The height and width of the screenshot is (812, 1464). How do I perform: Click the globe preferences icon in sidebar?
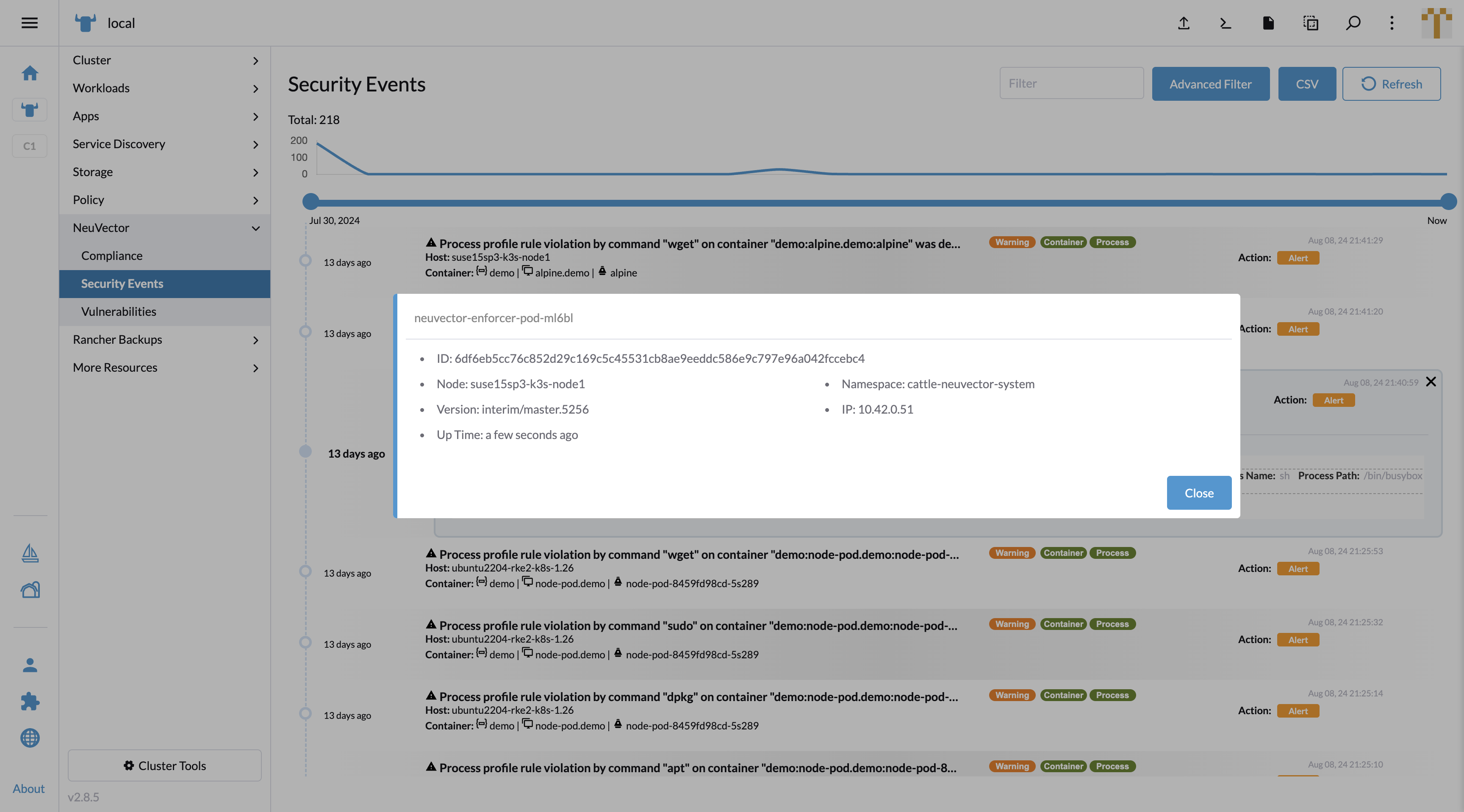[x=30, y=739]
